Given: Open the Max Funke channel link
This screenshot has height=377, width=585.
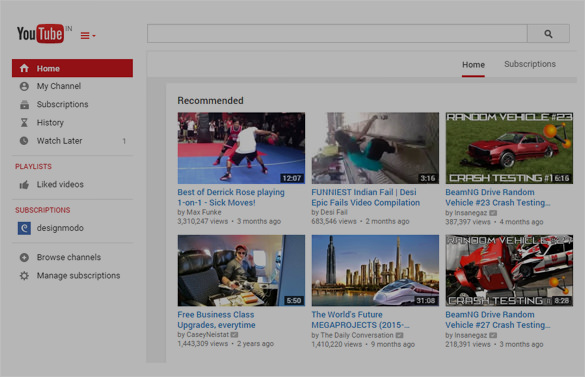Looking at the screenshot, I should [x=204, y=212].
